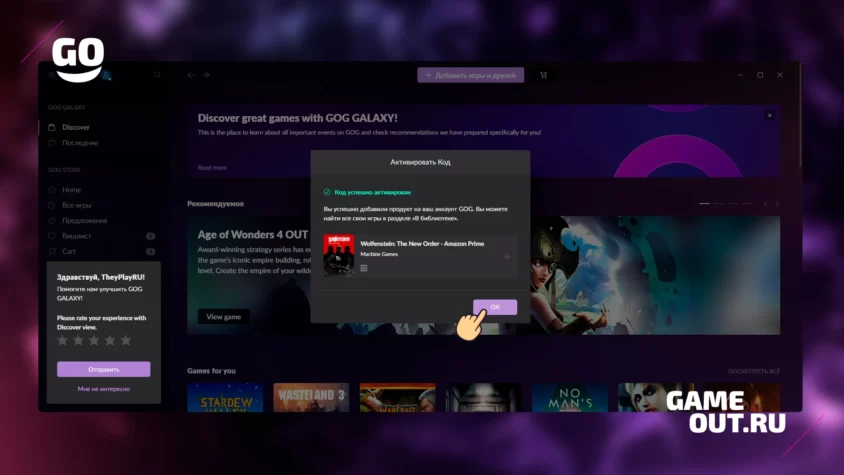The width and height of the screenshot is (844, 475).
Task: Go forward with the right arrow
Action: tap(206, 75)
